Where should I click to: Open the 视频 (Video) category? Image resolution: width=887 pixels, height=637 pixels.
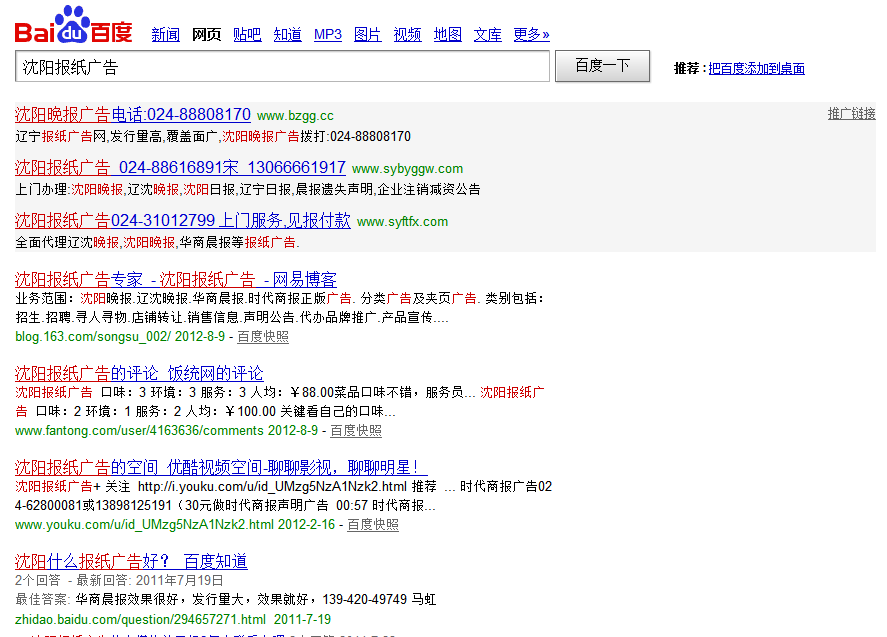point(407,35)
